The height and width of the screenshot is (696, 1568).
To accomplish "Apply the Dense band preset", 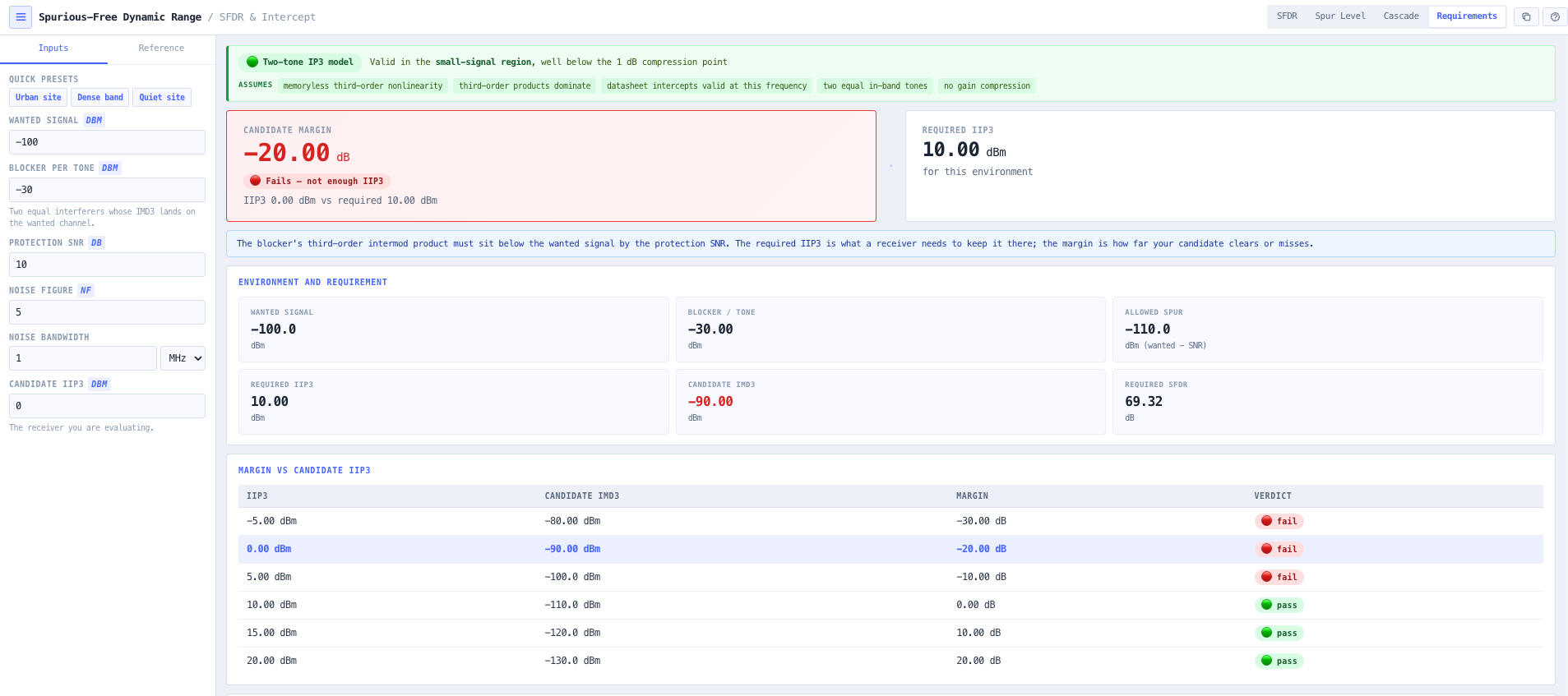I will pyautogui.click(x=100, y=98).
